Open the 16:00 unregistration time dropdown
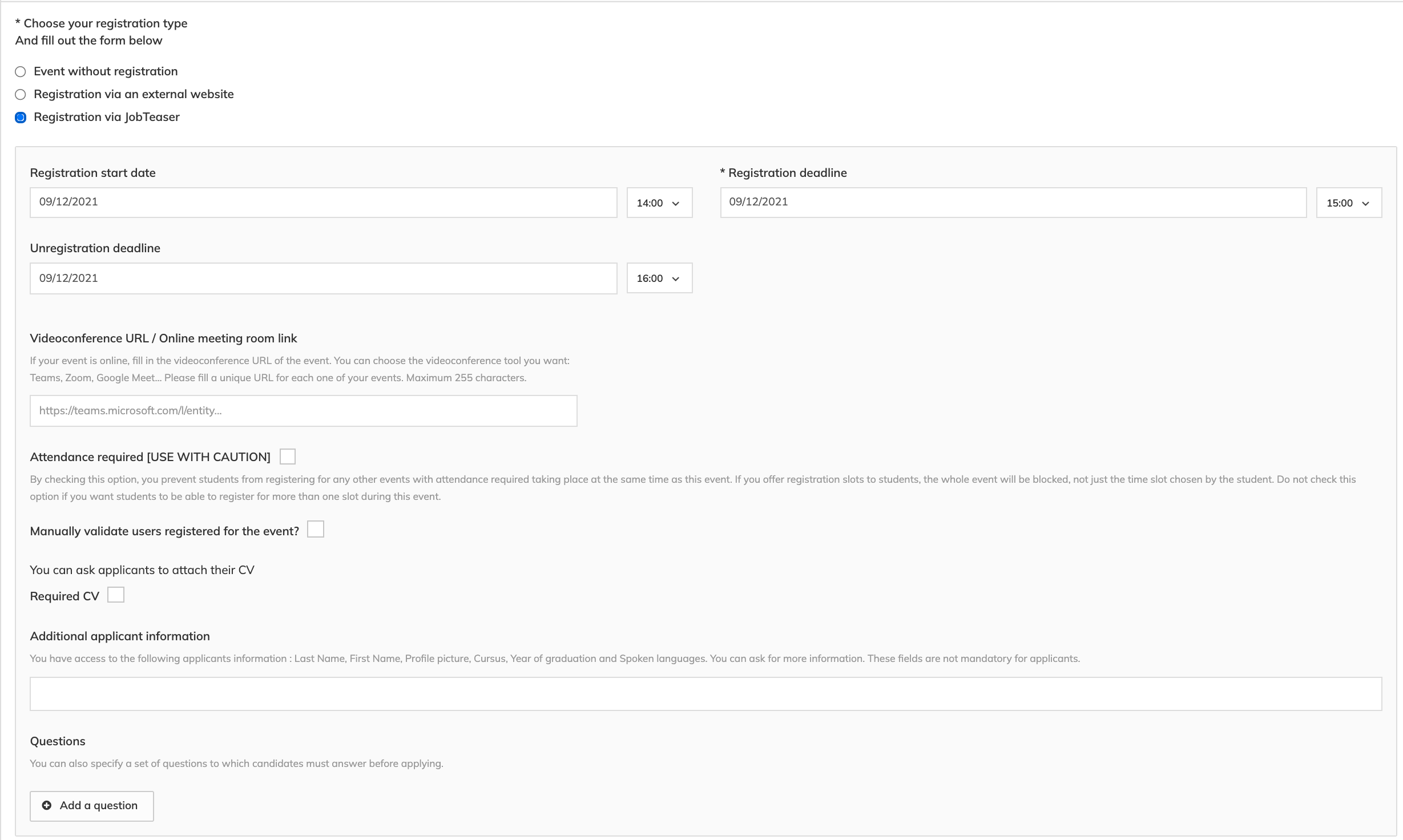This screenshot has height=840, width=1403. [659, 278]
